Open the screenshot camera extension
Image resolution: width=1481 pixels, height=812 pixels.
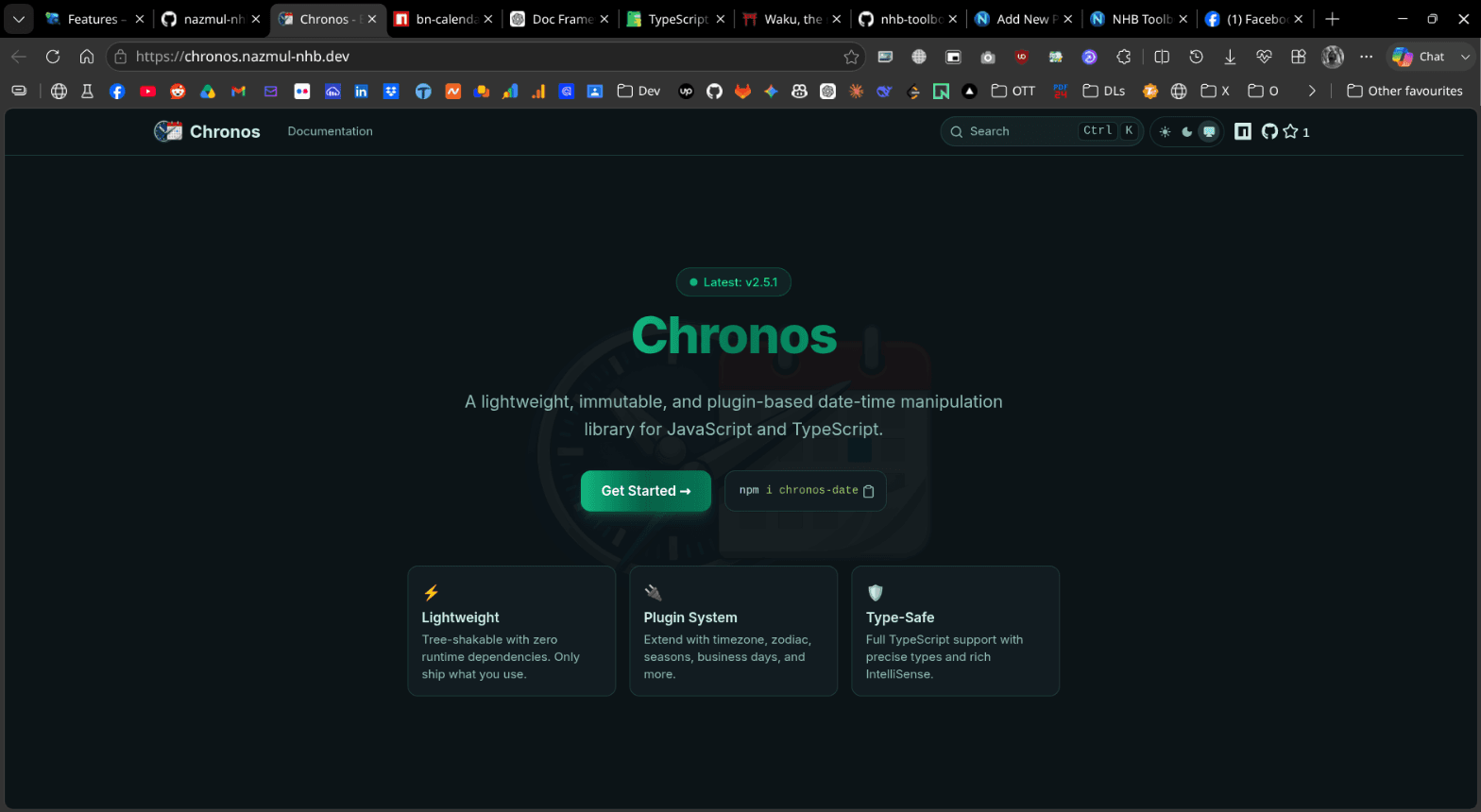(988, 57)
